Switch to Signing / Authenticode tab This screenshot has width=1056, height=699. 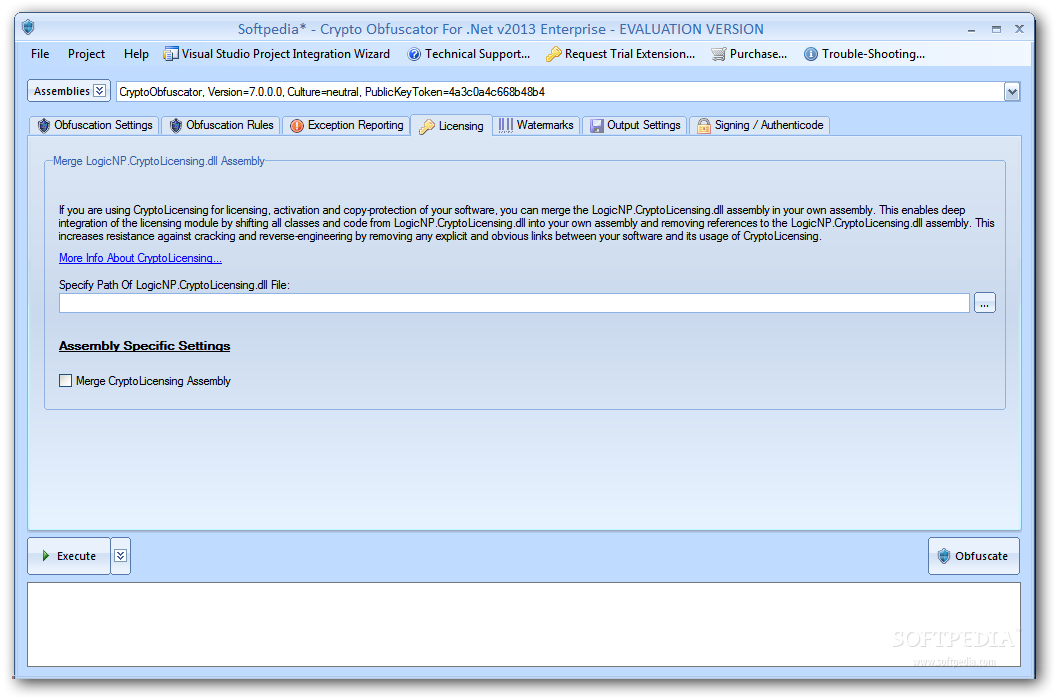pyautogui.click(x=760, y=125)
